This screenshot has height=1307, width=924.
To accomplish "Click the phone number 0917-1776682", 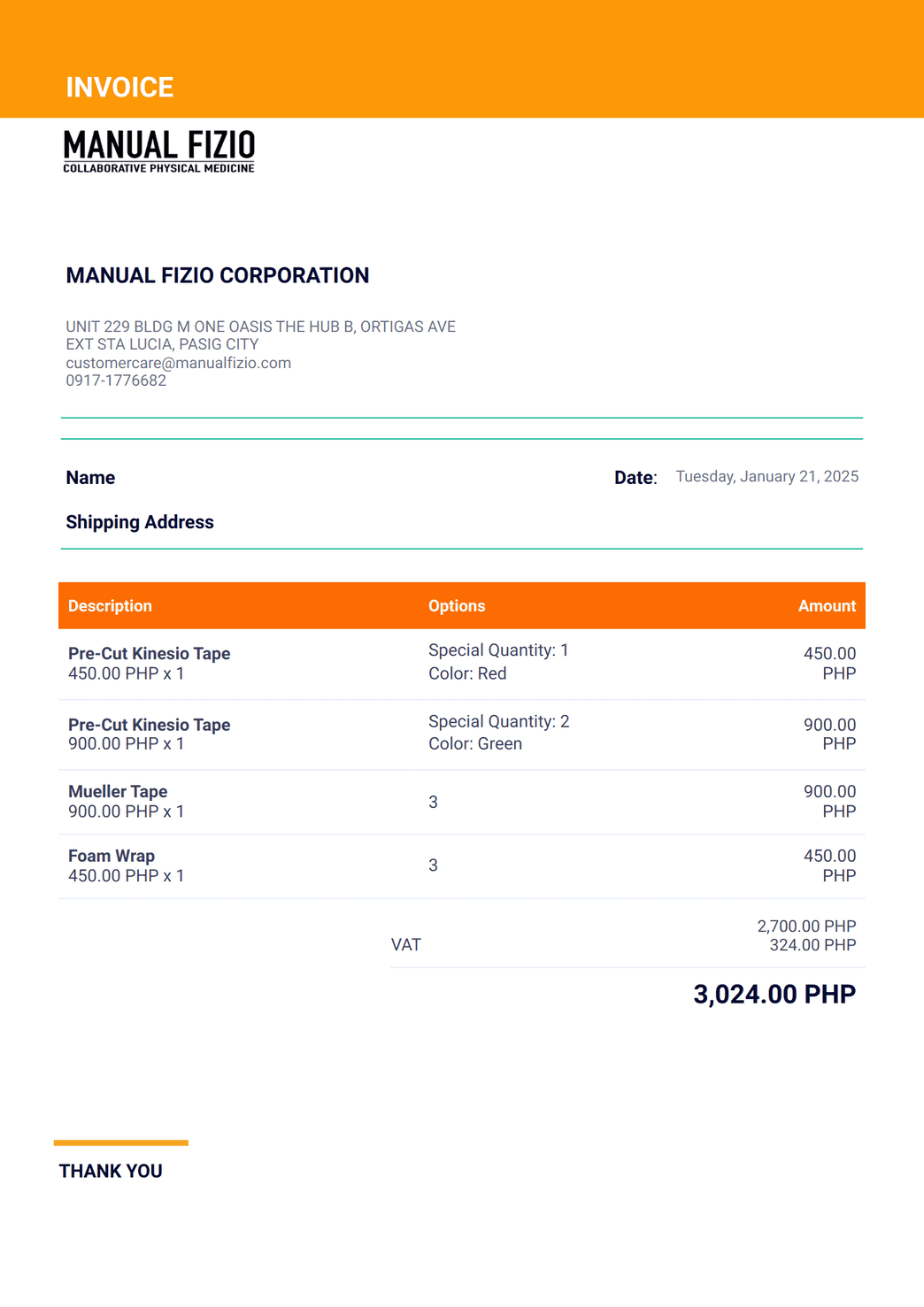I will pyautogui.click(x=116, y=381).
